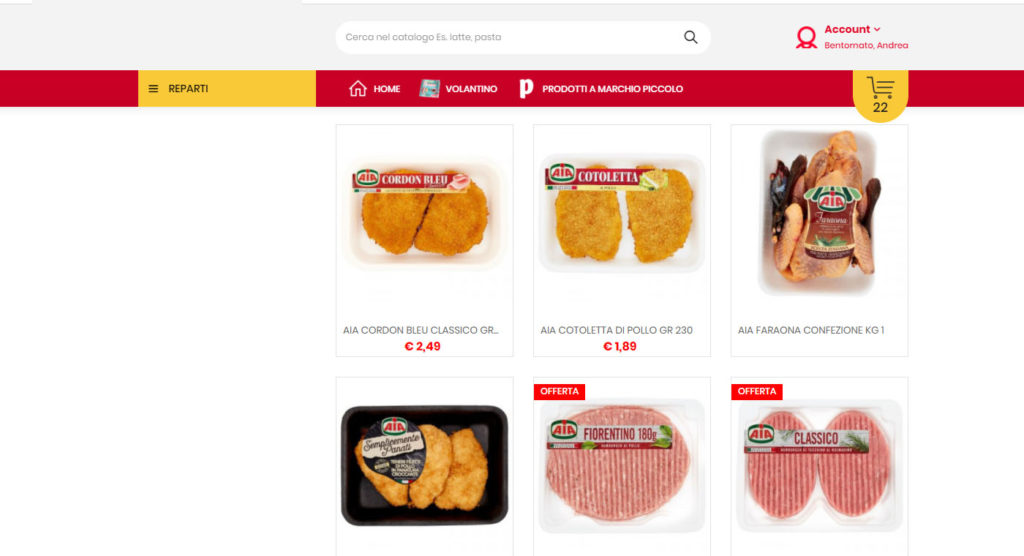This screenshot has height=556, width=1024.
Task: Click the user account avatar icon
Action: point(807,37)
